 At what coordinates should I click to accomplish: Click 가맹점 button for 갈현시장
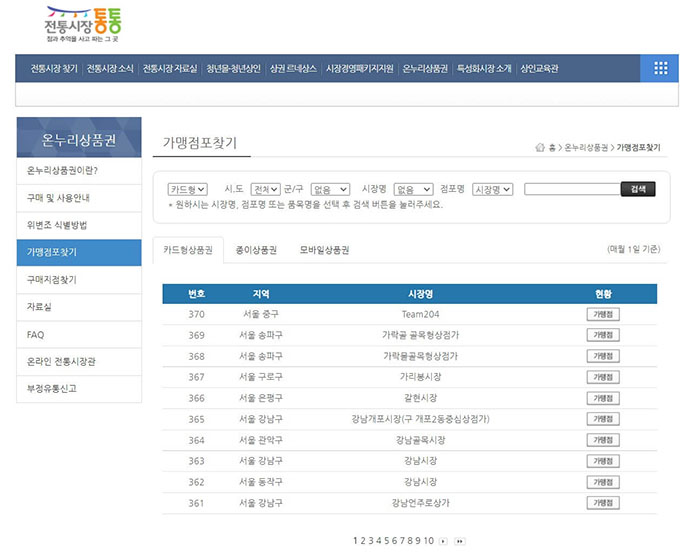pyautogui.click(x=603, y=398)
